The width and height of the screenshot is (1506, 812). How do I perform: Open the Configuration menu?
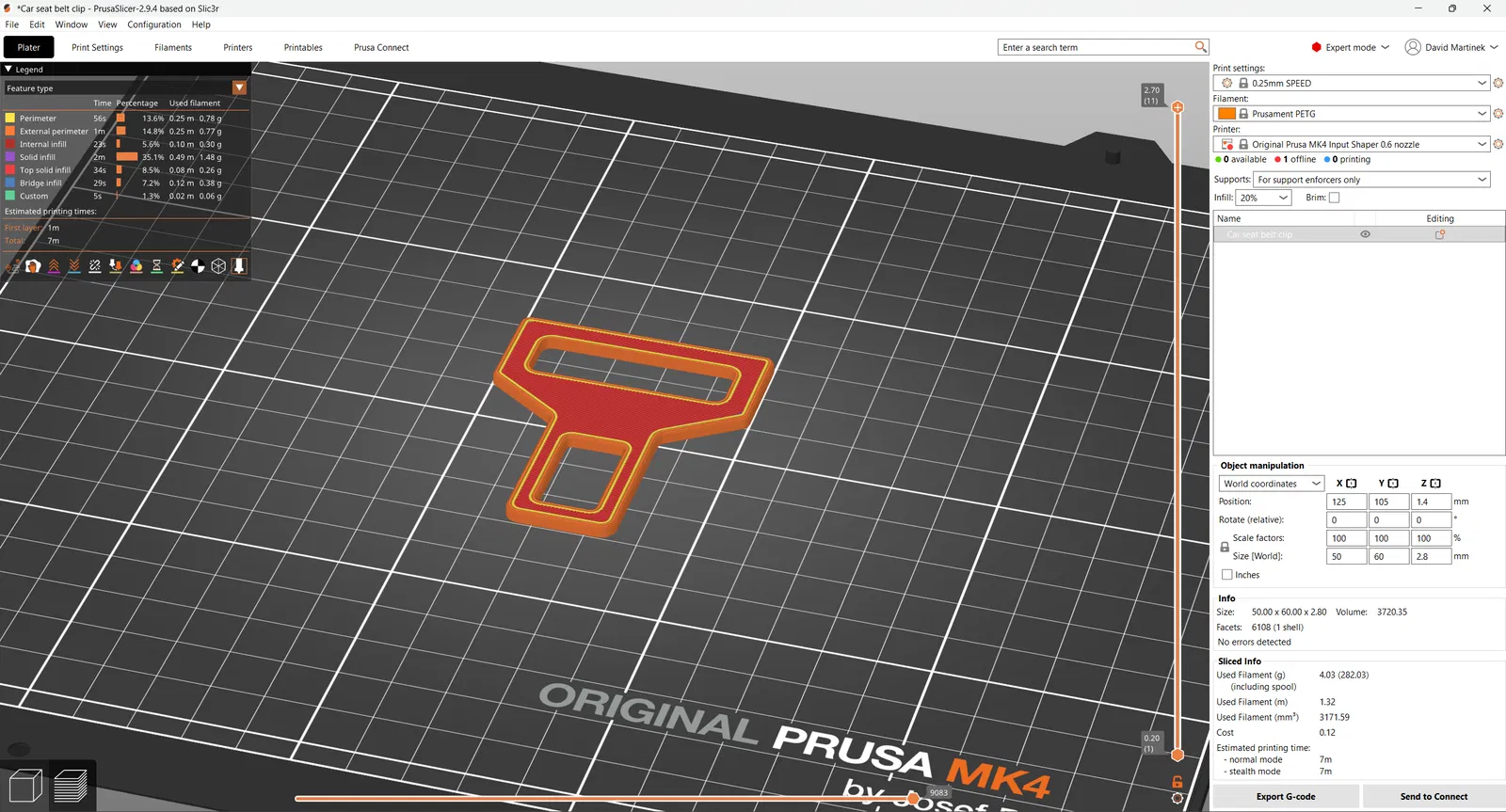click(x=154, y=24)
